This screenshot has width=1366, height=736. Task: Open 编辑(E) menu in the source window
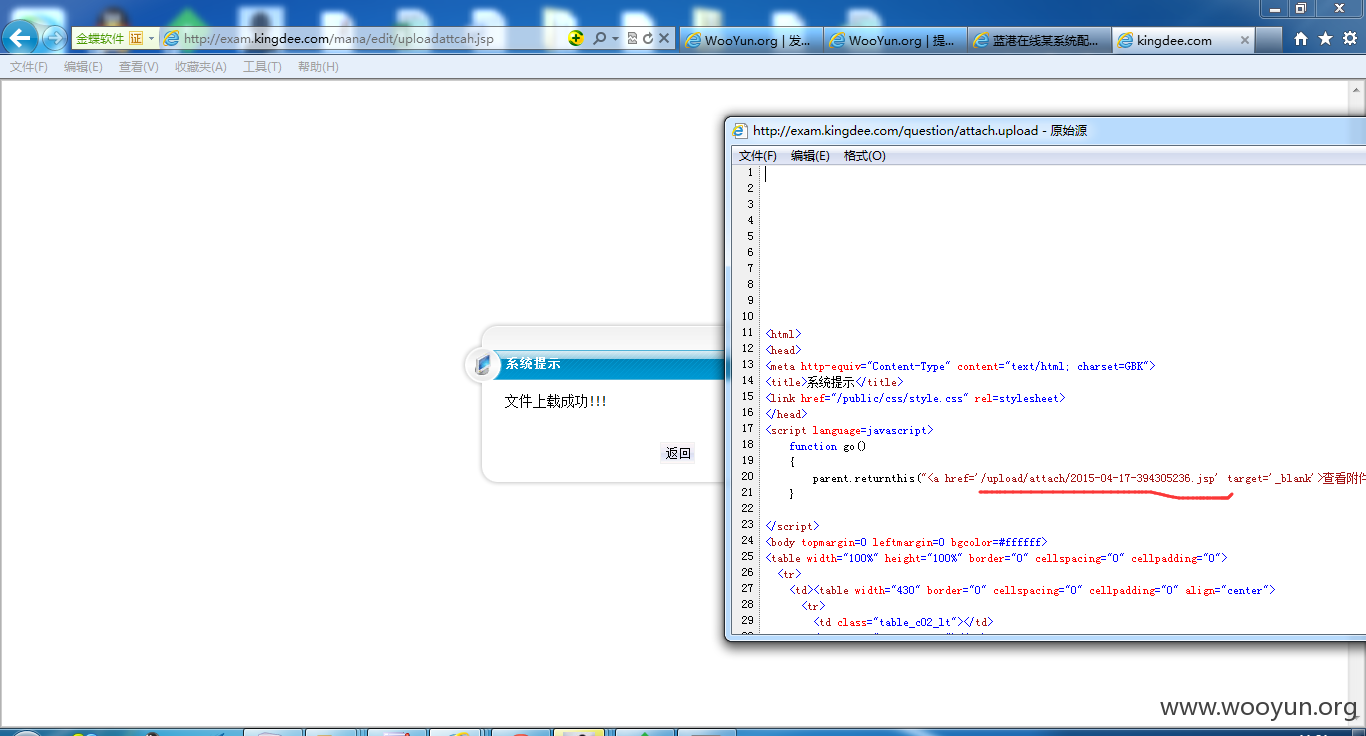[x=810, y=156]
